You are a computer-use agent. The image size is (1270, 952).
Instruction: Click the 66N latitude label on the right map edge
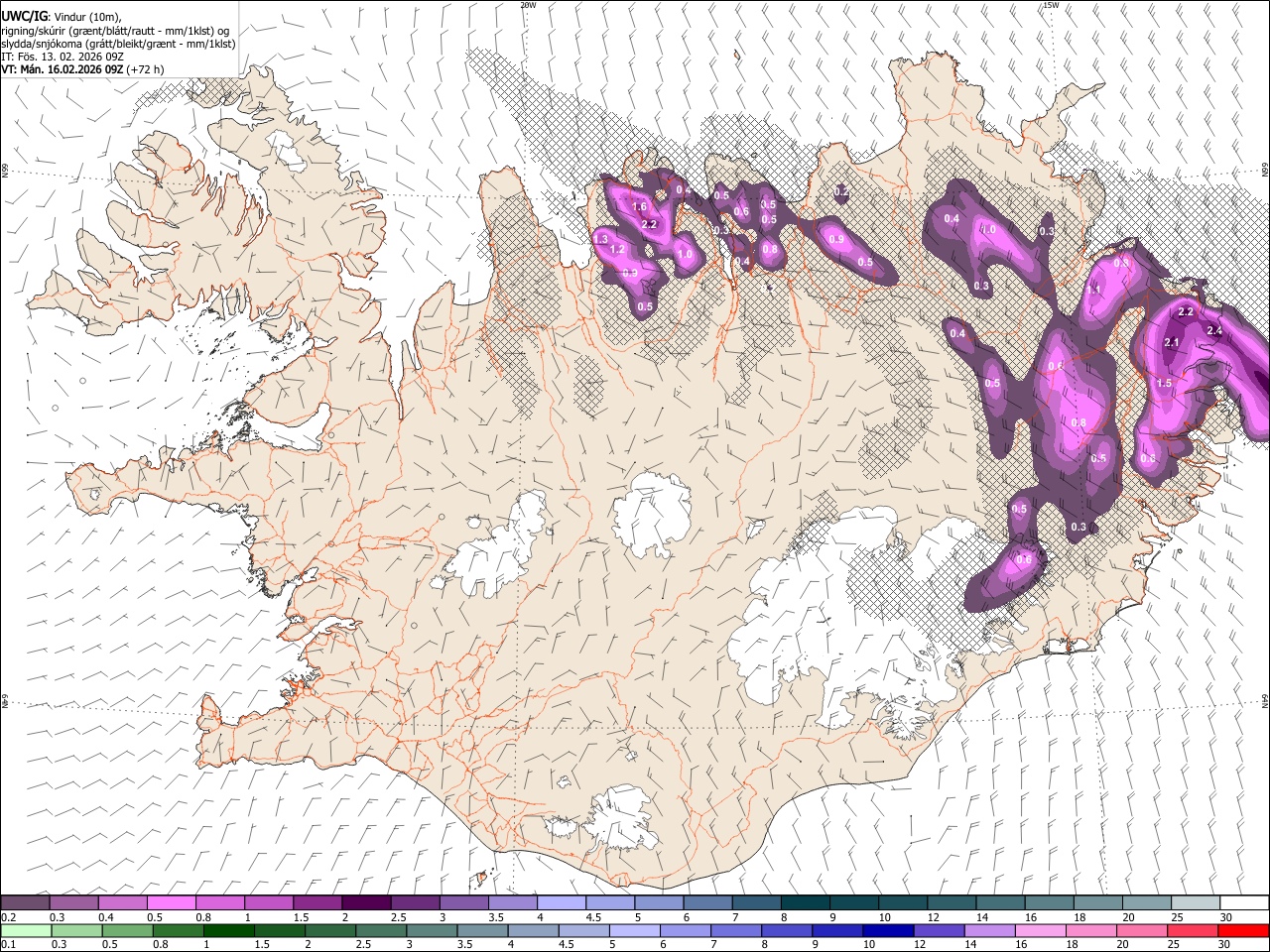[x=1265, y=171]
